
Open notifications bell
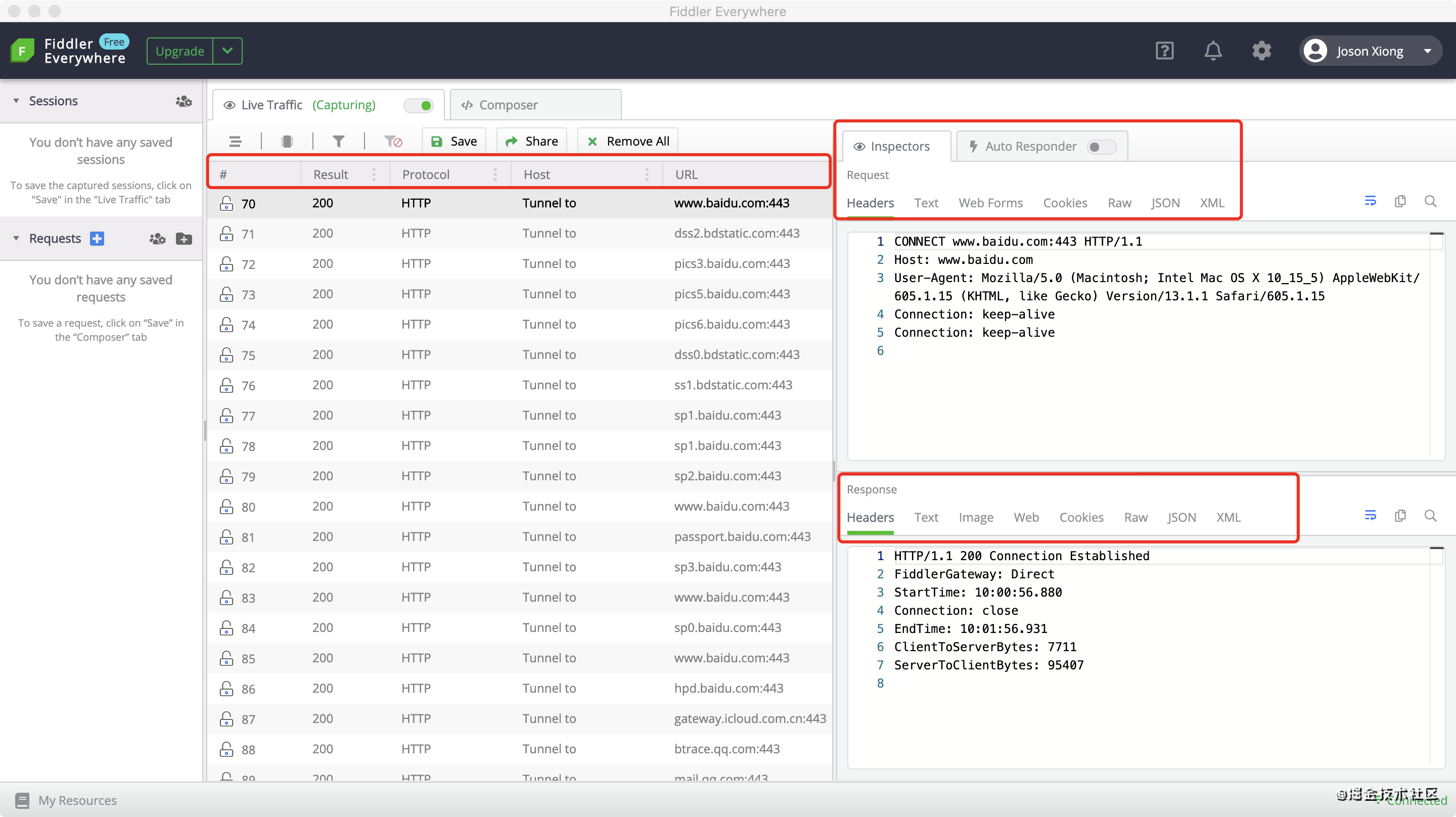[x=1213, y=51]
